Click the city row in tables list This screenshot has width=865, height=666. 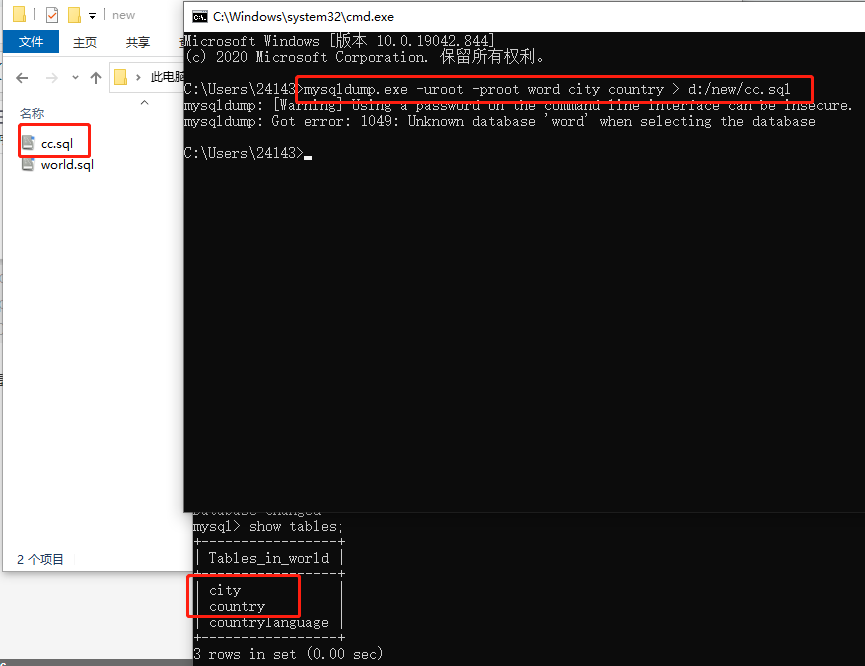(225, 590)
